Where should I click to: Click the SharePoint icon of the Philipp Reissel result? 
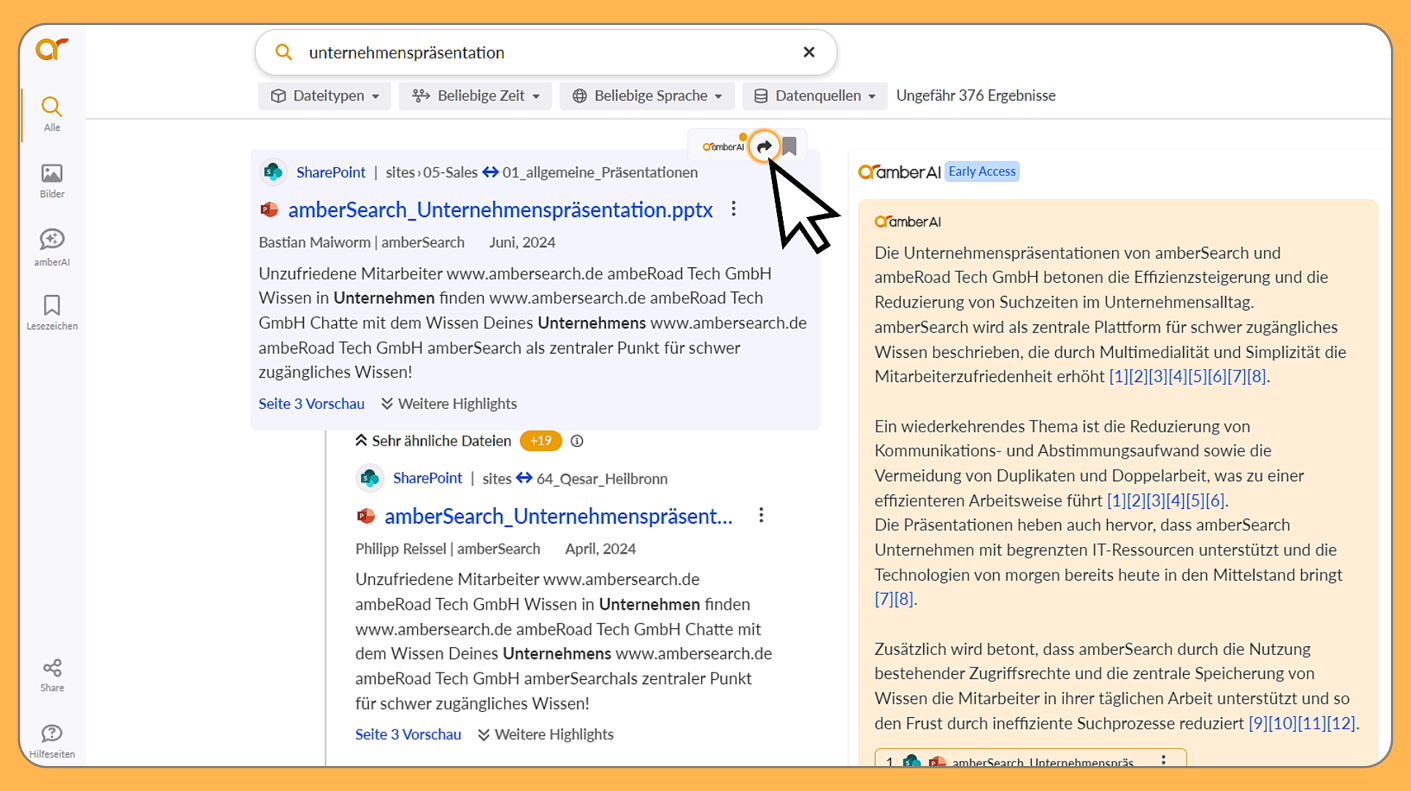click(369, 478)
